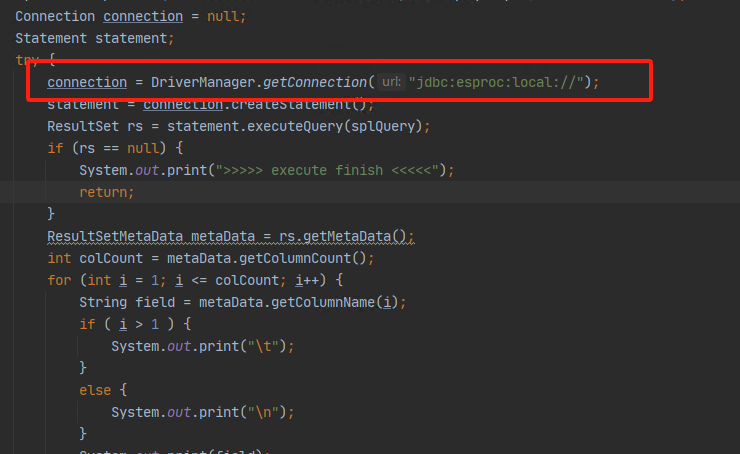Click 'connection.createStatement()' line
The image size is (740, 454).
click(x=210, y=104)
